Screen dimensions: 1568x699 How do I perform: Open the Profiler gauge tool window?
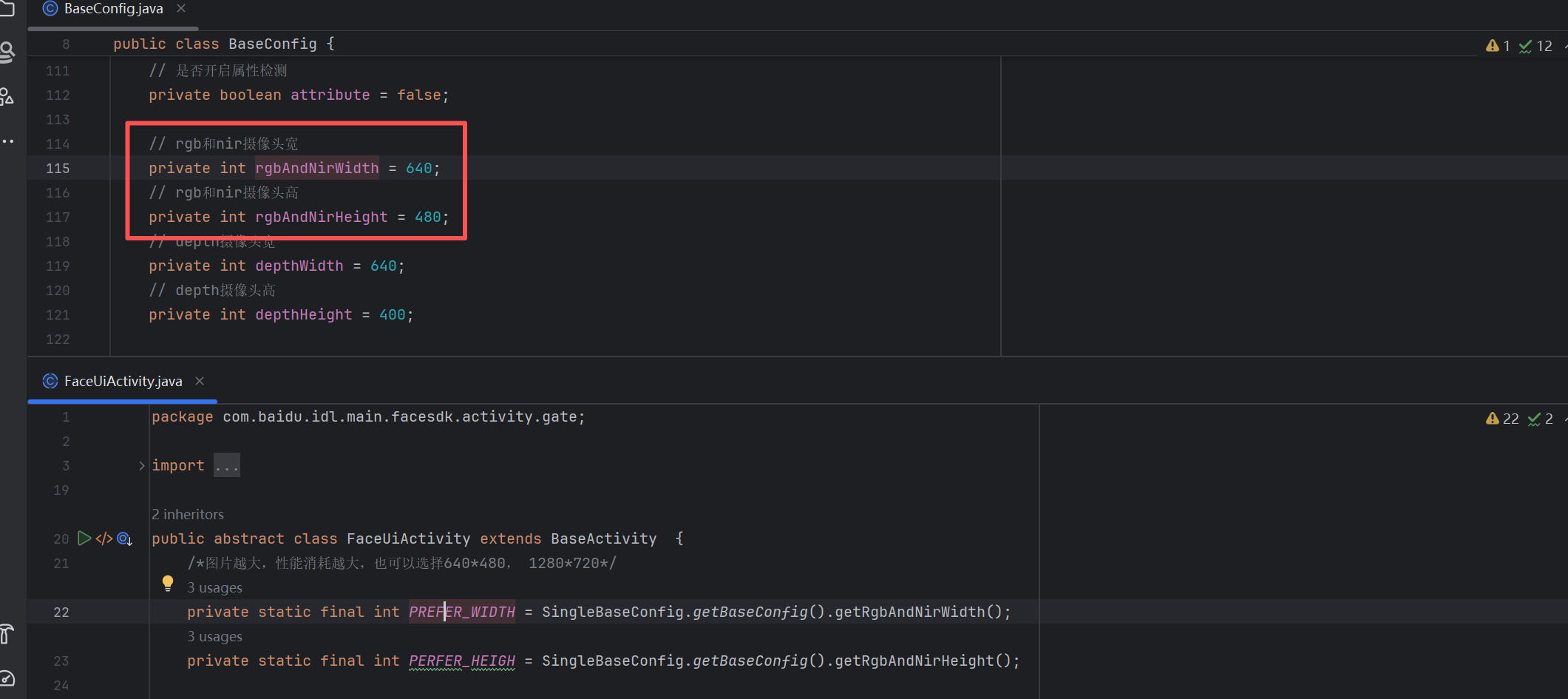7,678
